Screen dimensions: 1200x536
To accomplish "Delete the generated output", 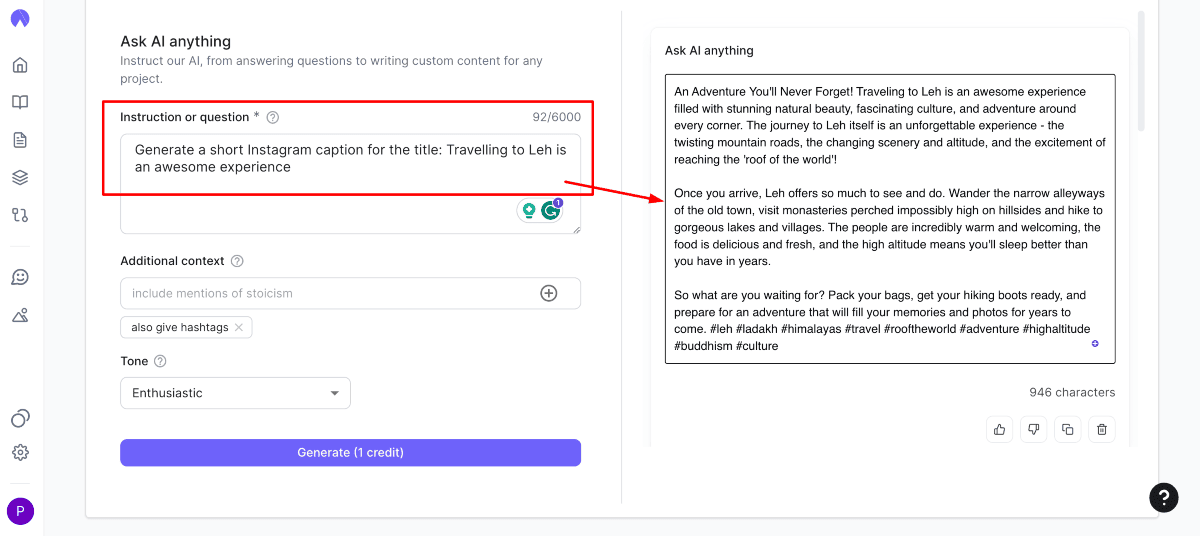I will point(1102,429).
